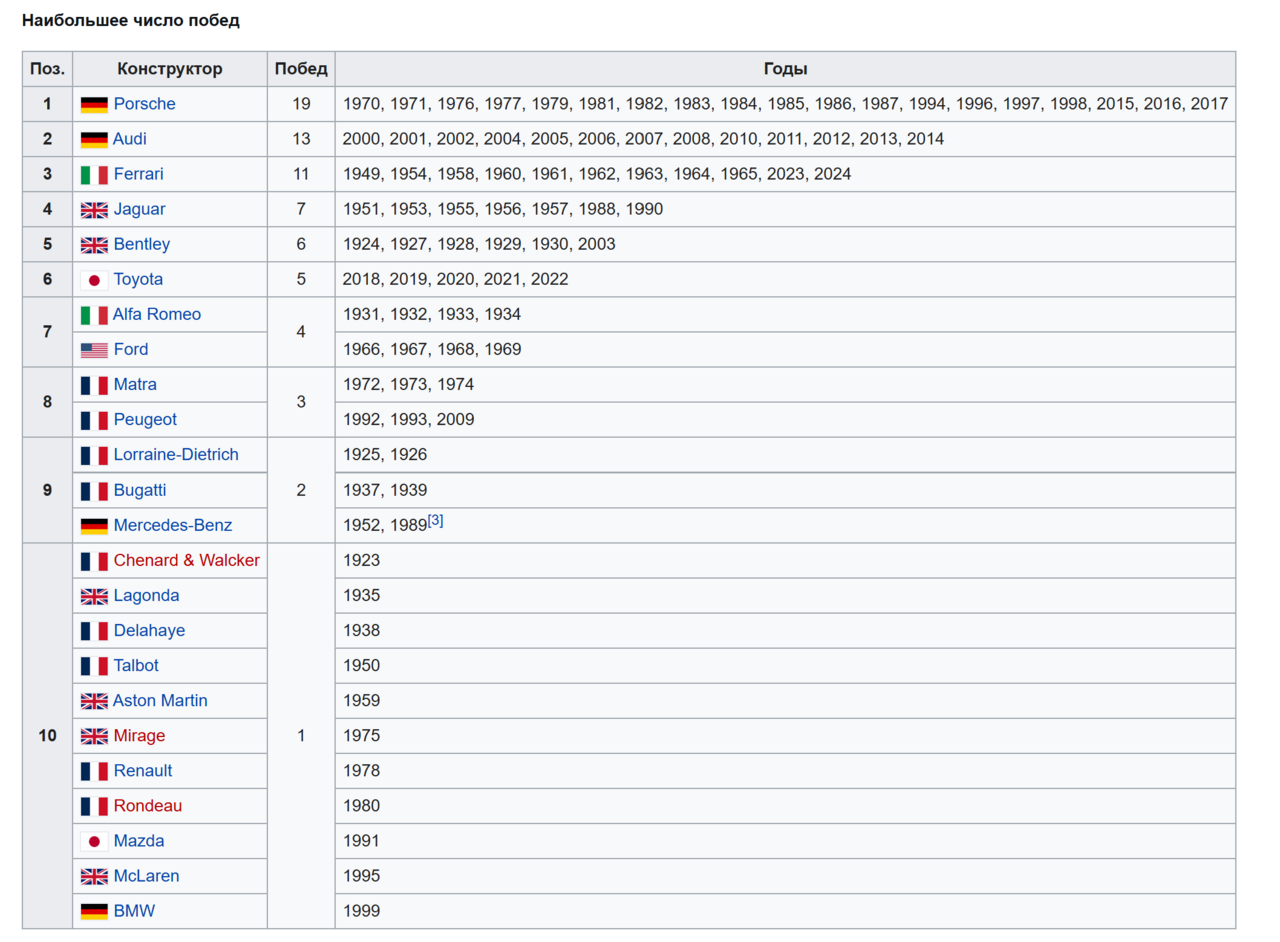Click Bentley's win count 6
The image size is (1280, 942).
click(x=301, y=244)
